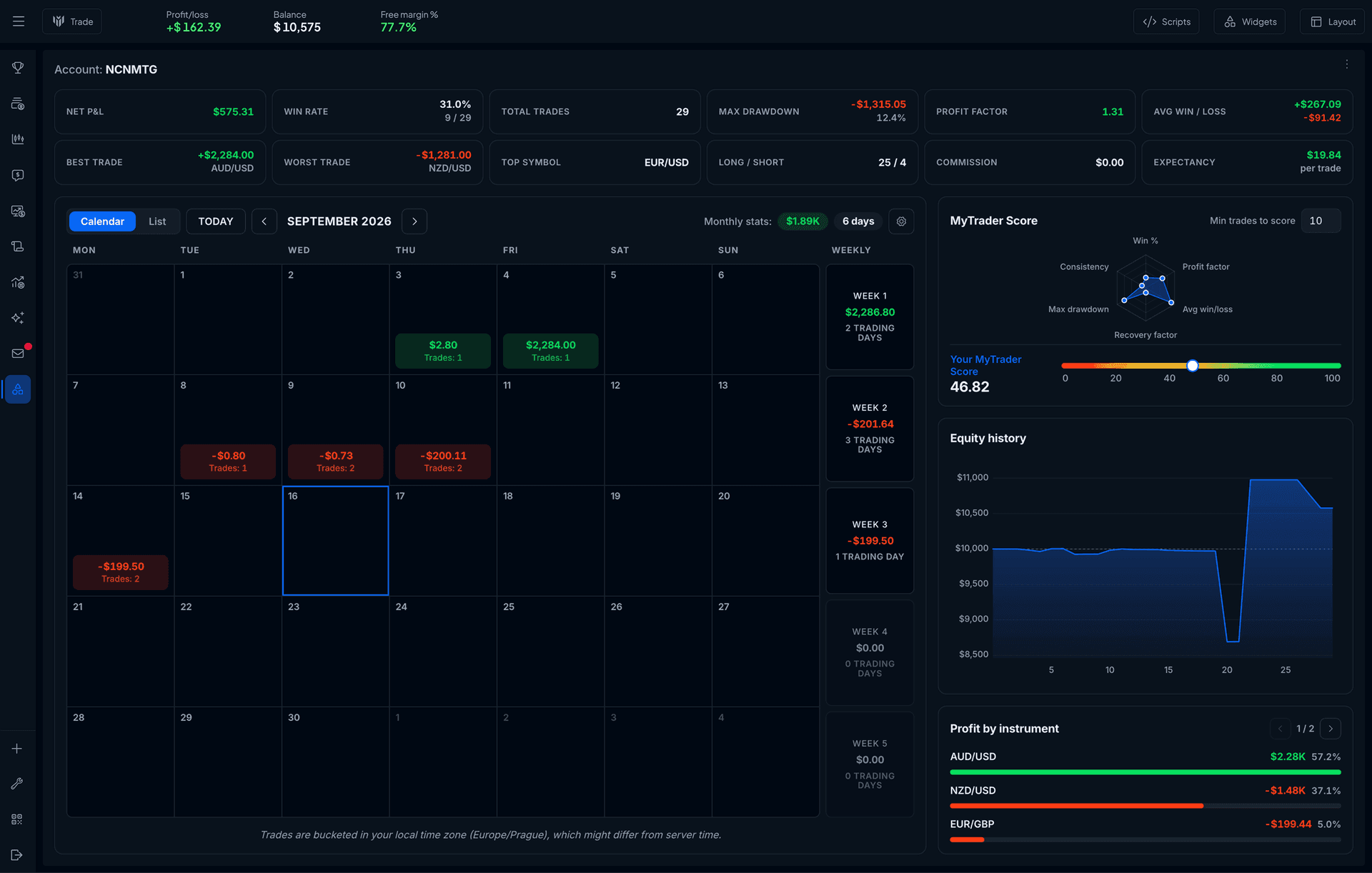This screenshot has width=1372, height=873.
Task: Open the calendar settings gear icon
Action: point(901,221)
